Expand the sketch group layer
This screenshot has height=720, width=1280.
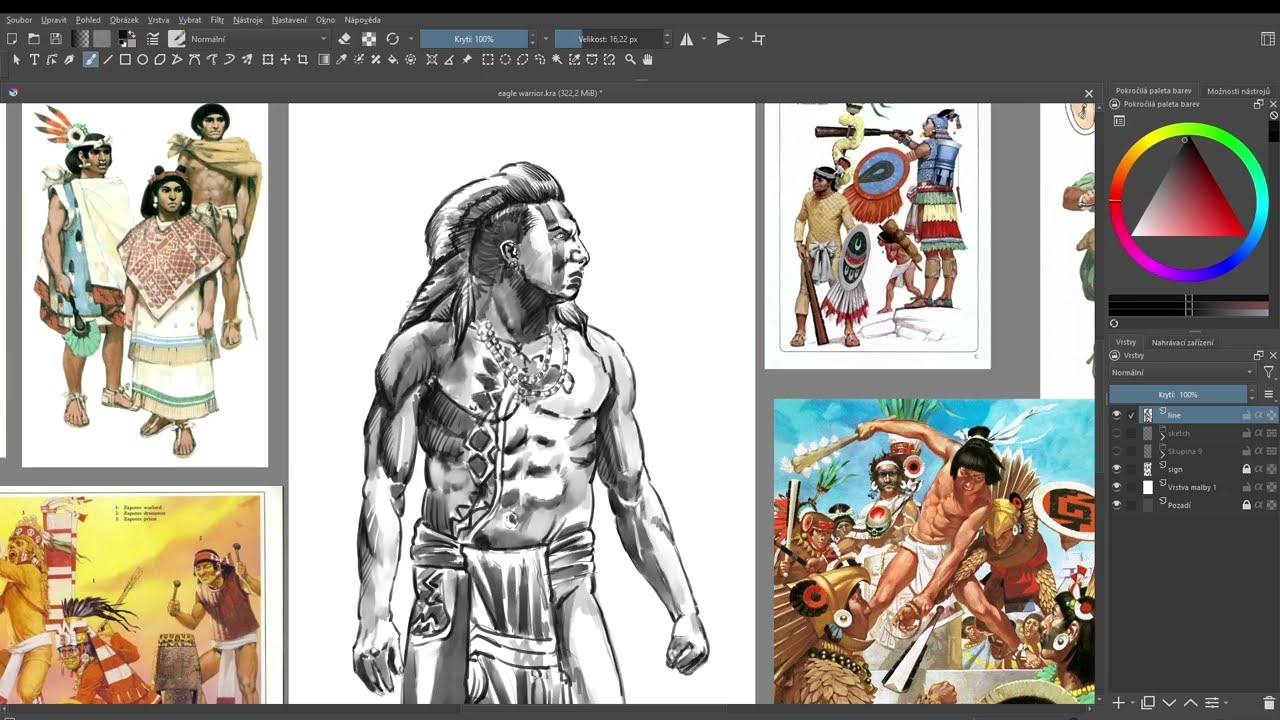tap(1162, 437)
